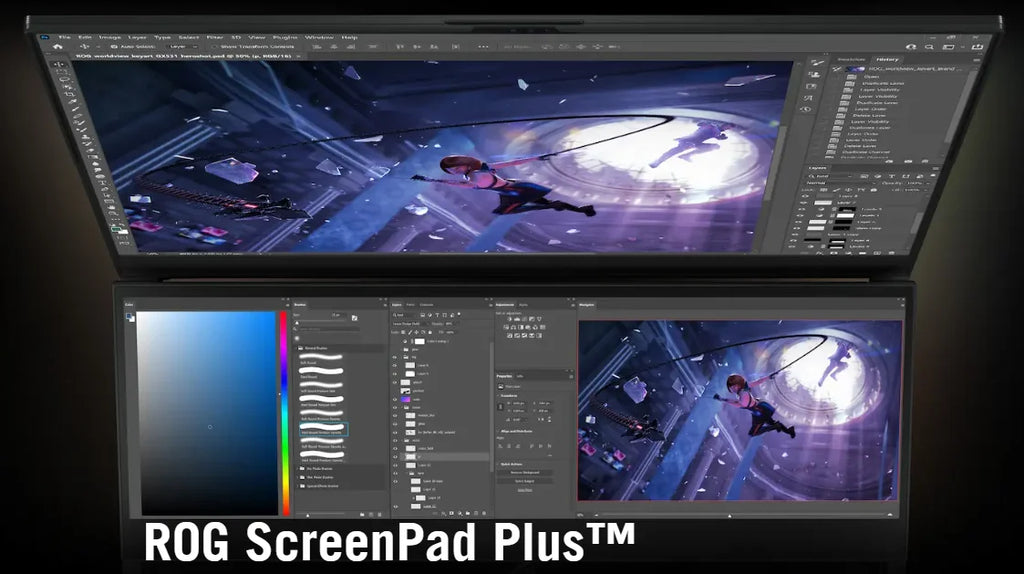Add a Hue/Saturation adjustment
The image size is (1024, 574).
(506, 327)
